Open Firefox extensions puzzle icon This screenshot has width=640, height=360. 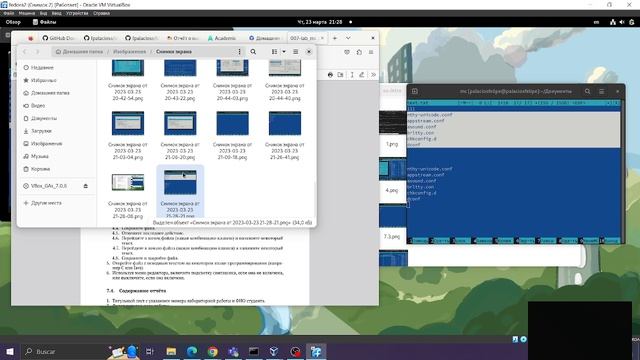click(x=359, y=52)
